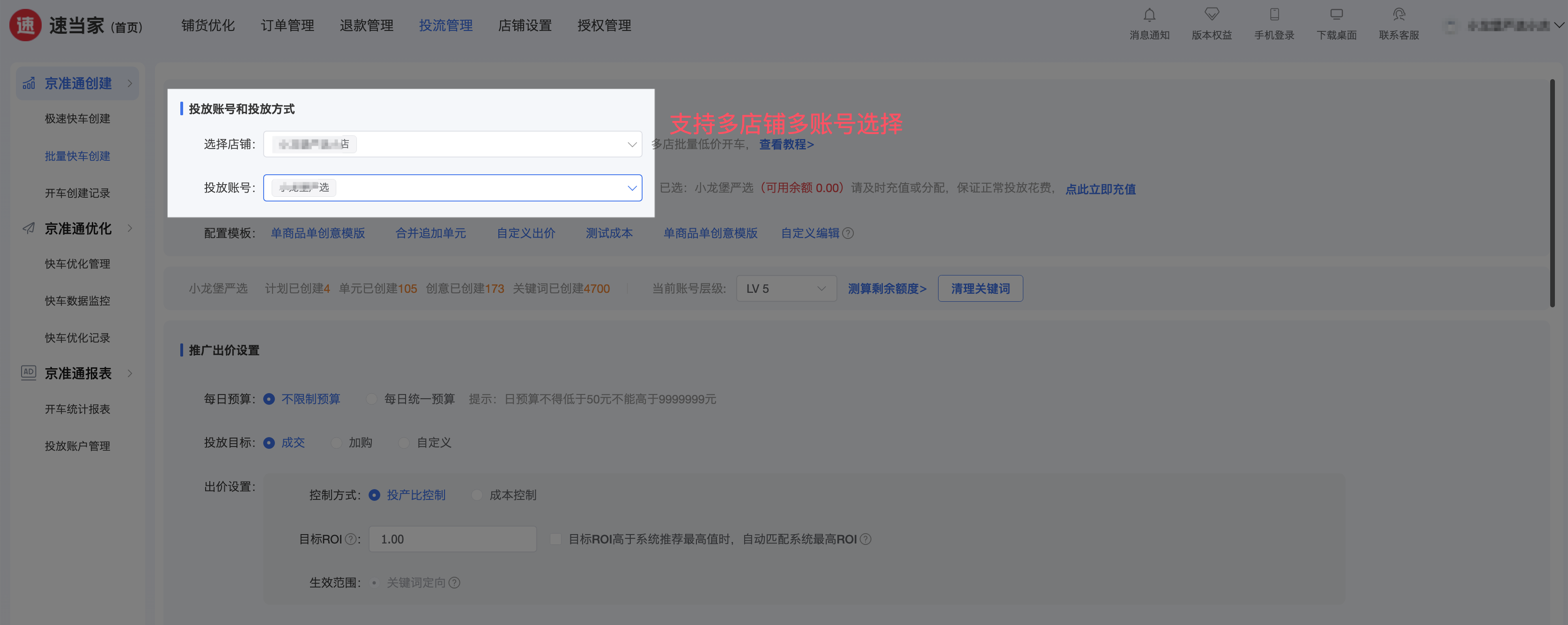The image size is (1568, 625).
Task: Click the help icon beside 目标ROI label
Action: point(351,539)
